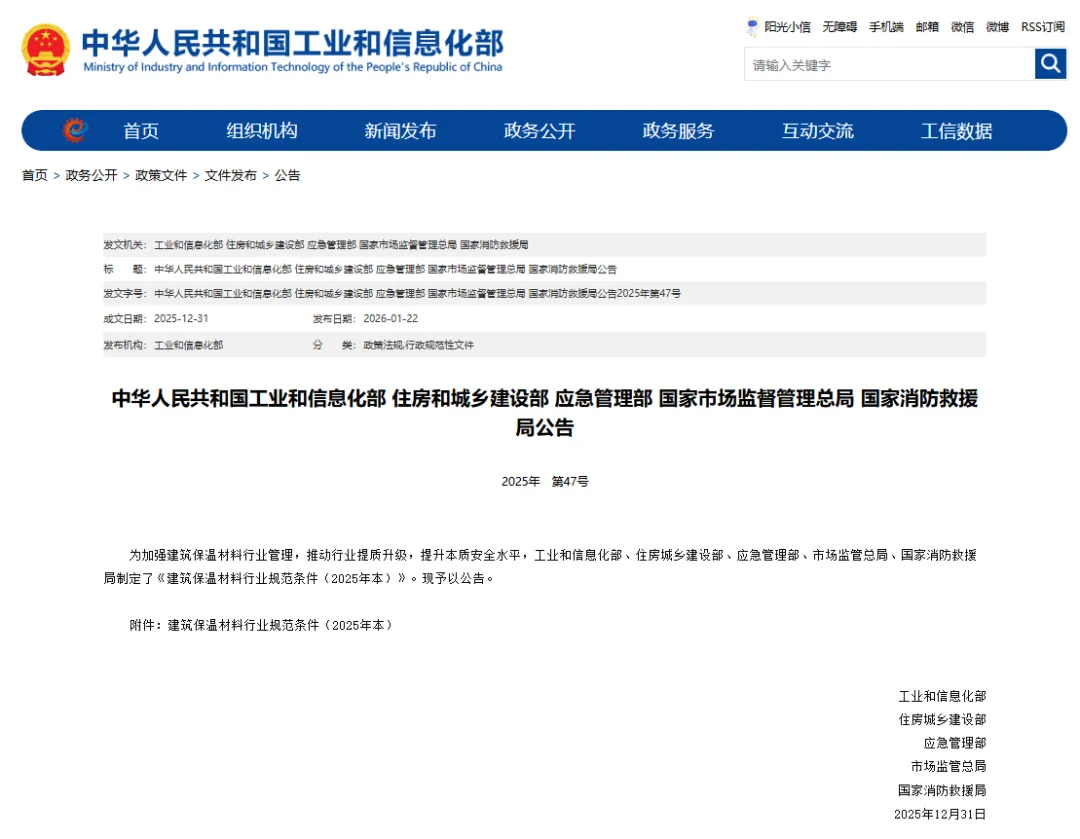Open the 阳光小信 assistant link

click(x=787, y=27)
